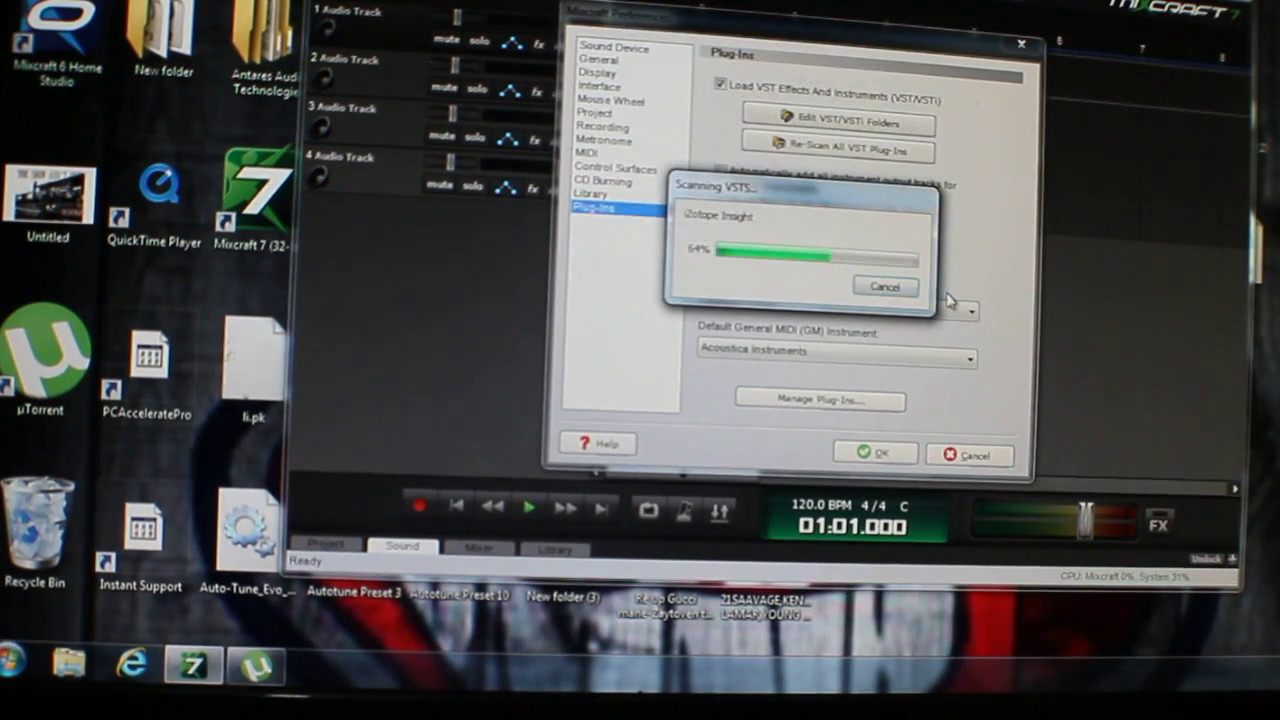Toggle the Metronome icon in transport
1280x720 pixels.
(x=684, y=510)
